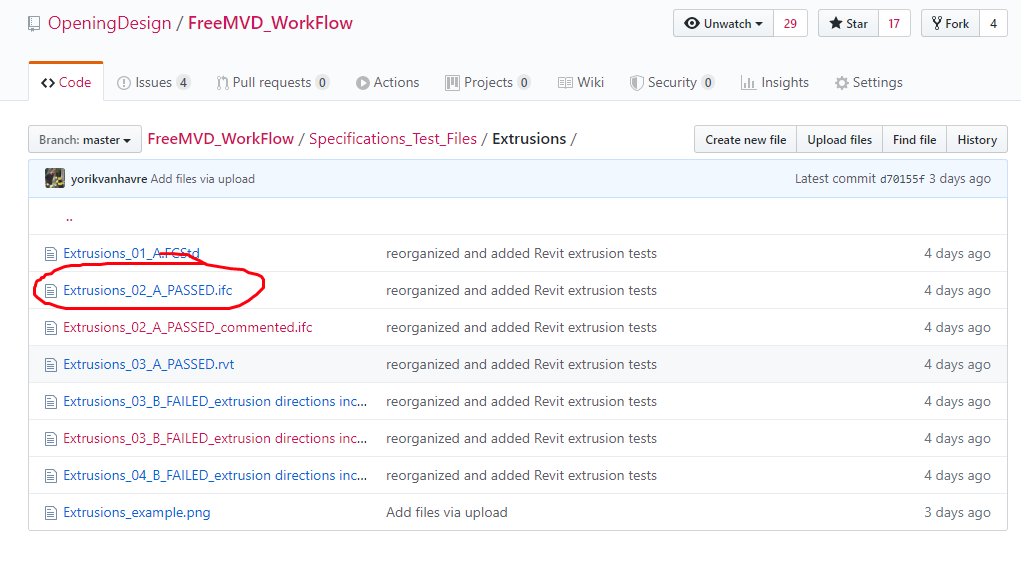
Task: Go to the Actions tab
Action: click(x=387, y=83)
